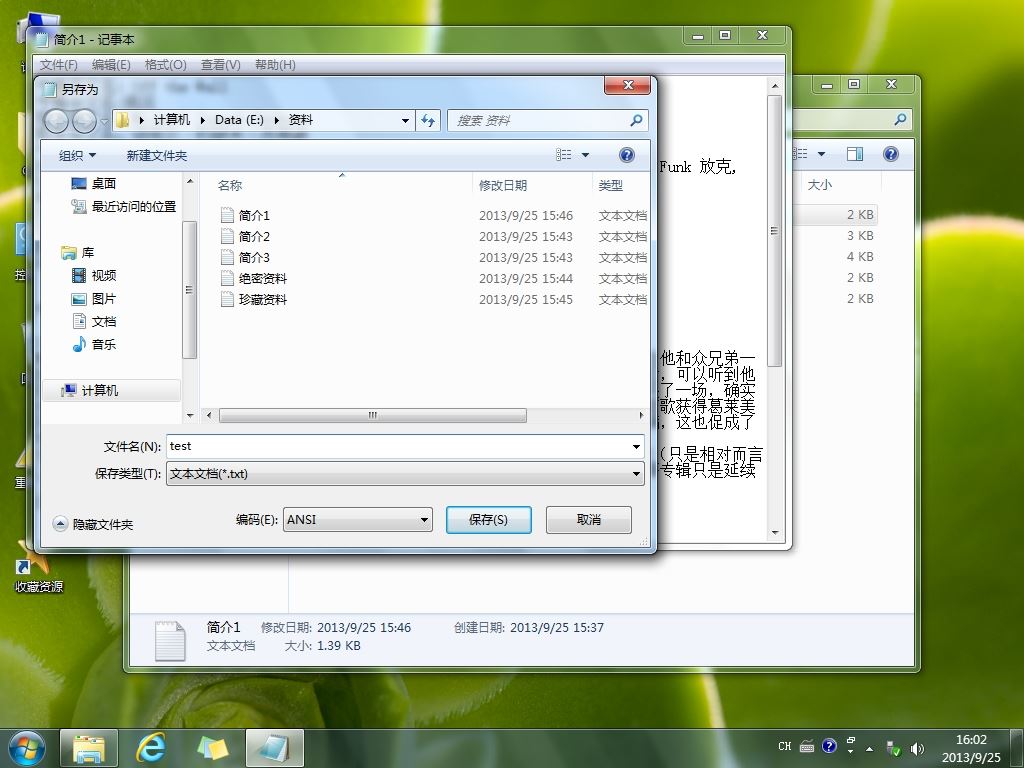1024x768 pixels.
Task: Open Windows Explorer from taskbar
Action: pyautogui.click(x=89, y=748)
